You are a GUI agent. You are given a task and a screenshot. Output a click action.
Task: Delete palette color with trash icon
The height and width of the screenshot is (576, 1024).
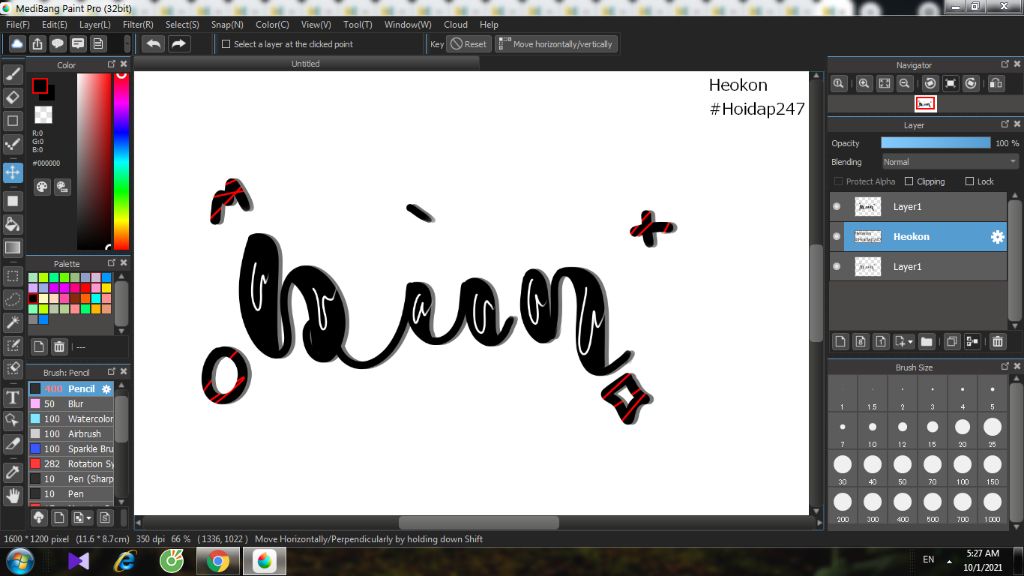(59, 347)
